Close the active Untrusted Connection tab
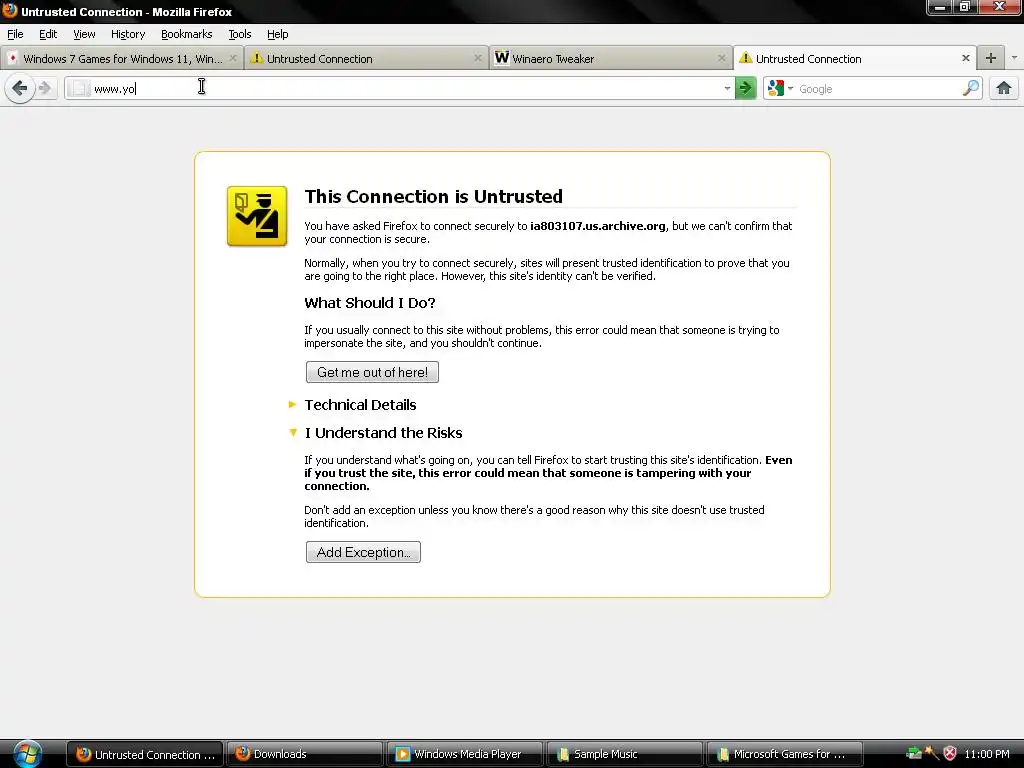1024x768 pixels. click(x=965, y=58)
